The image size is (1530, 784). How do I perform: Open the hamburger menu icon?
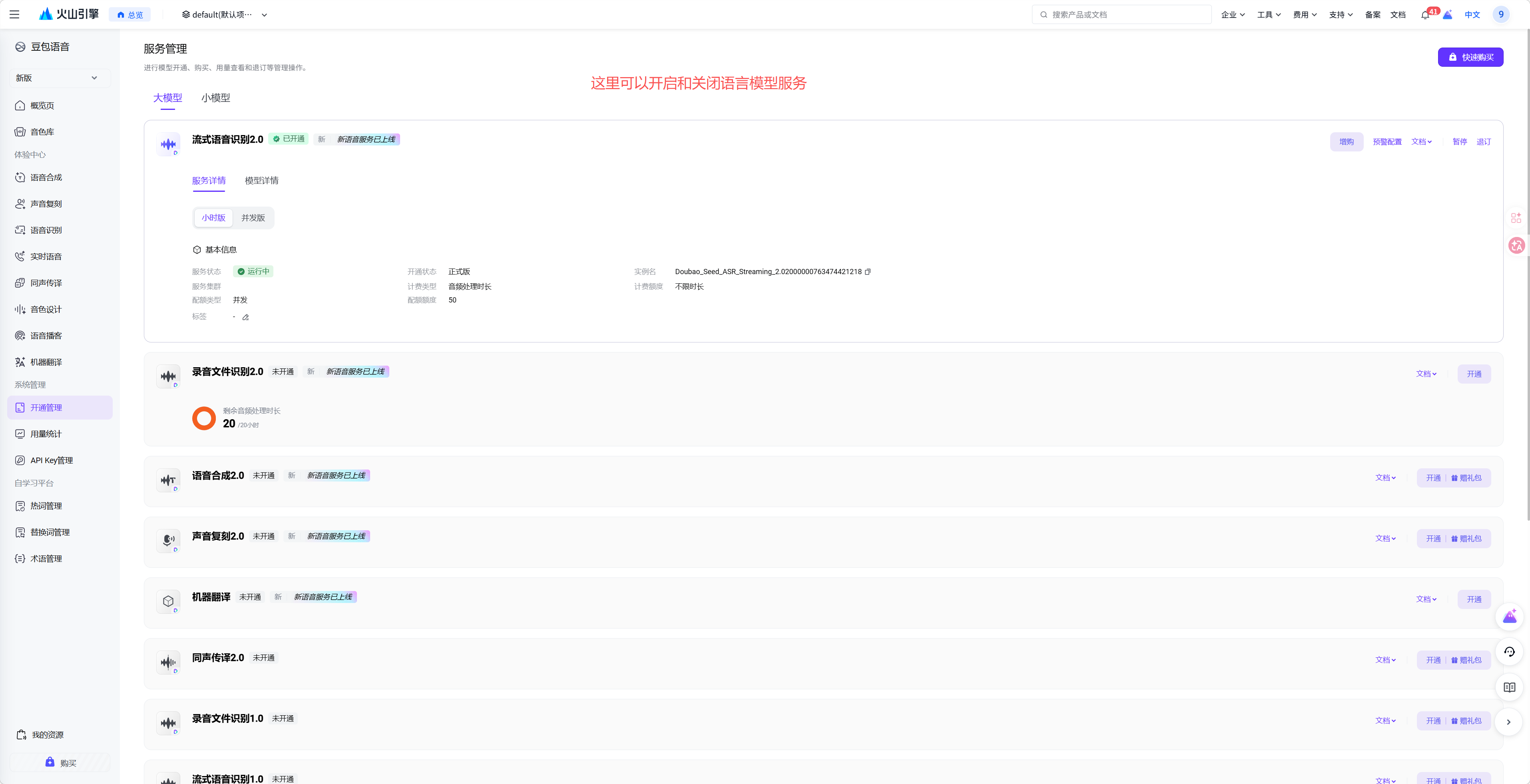(x=14, y=14)
